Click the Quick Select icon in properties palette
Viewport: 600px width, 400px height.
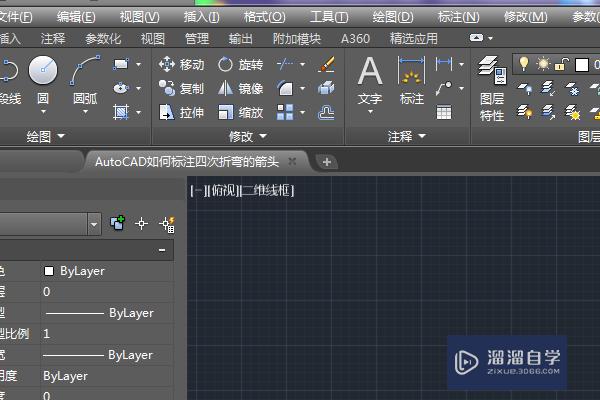coord(167,224)
